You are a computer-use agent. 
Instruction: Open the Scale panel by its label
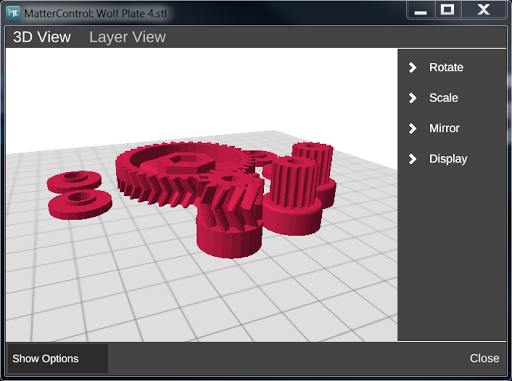pyautogui.click(x=443, y=98)
